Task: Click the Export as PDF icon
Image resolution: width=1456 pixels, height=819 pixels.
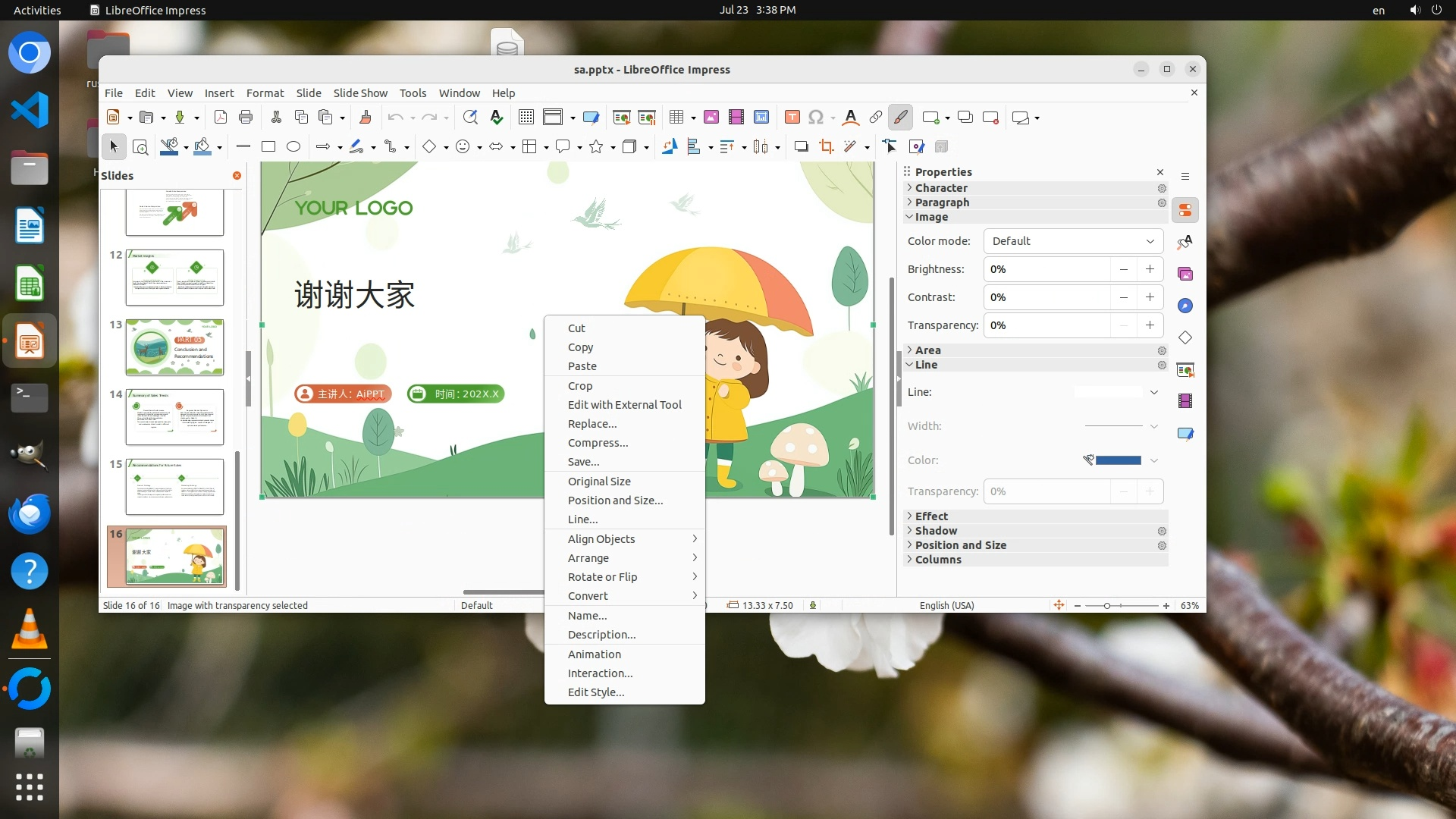Action: [x=221, y=117]
